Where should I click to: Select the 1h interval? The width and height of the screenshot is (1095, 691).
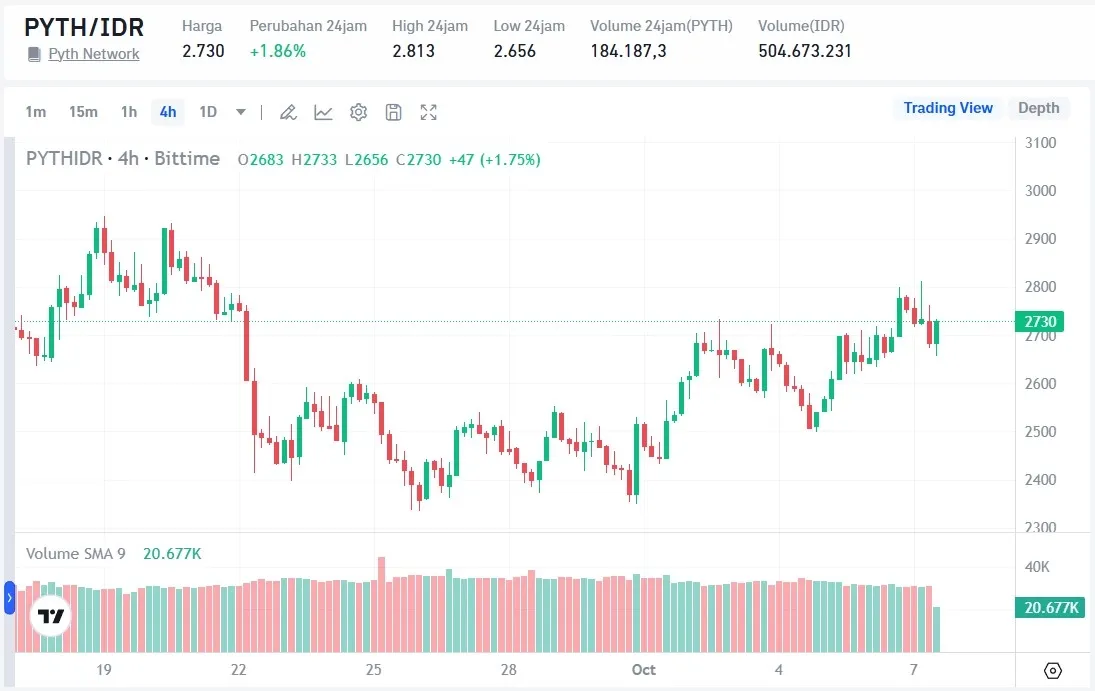pyautogui.click(x=128, y=112)
